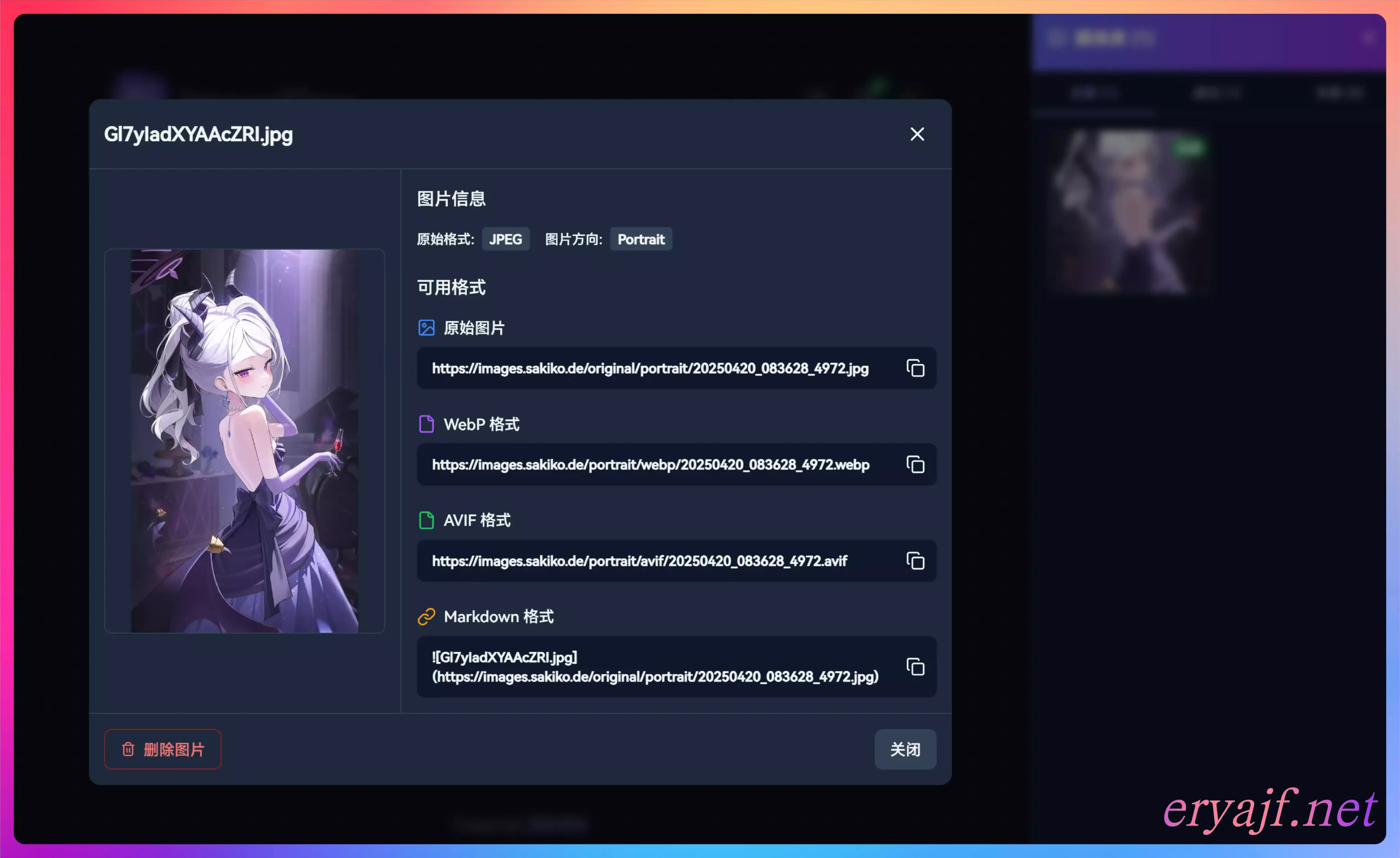Click the 可用格式 heading
Screen dimensions: 1400x858
click(x=451, y=287)
